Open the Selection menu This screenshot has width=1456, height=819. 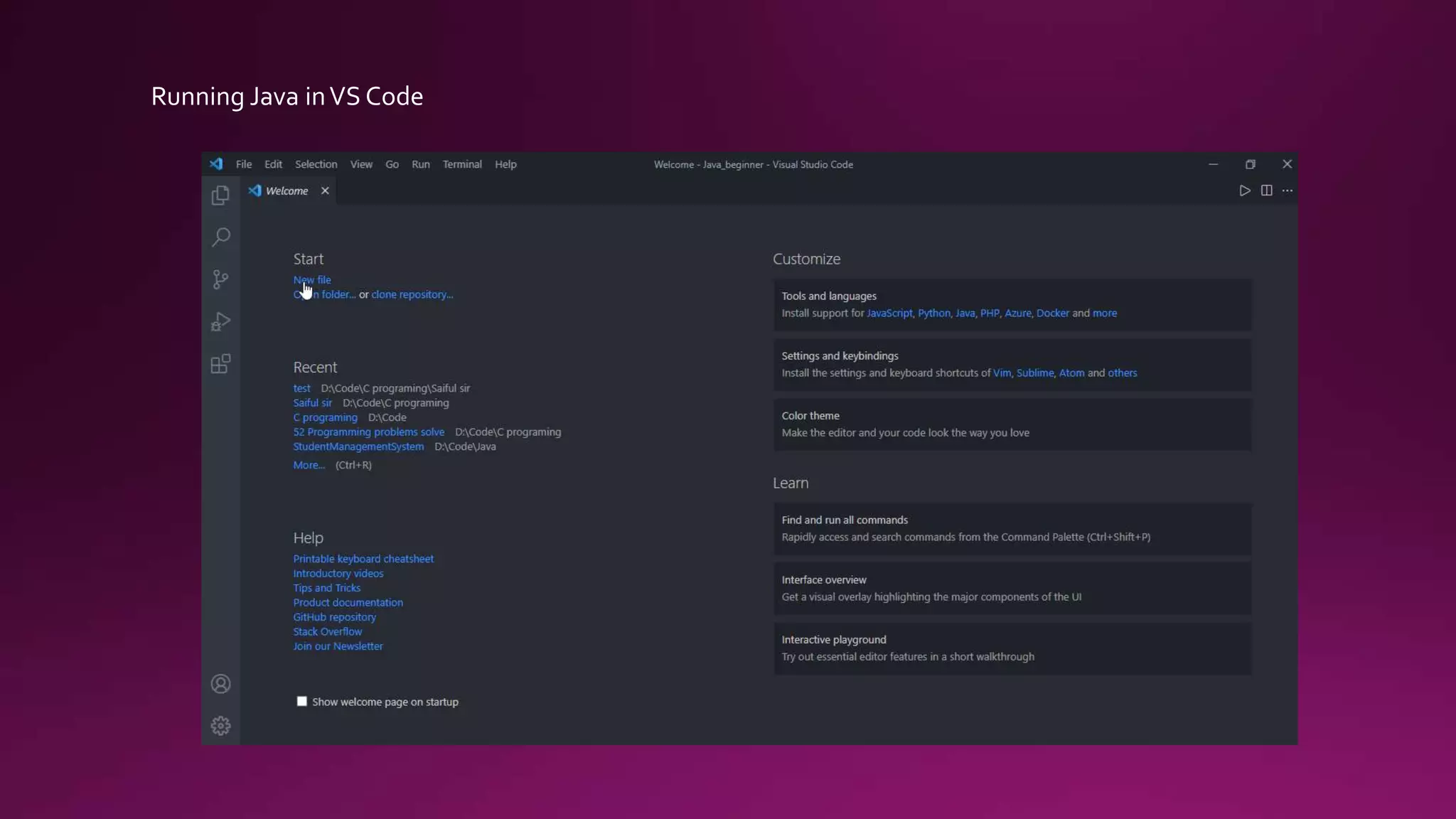[316, 164]
